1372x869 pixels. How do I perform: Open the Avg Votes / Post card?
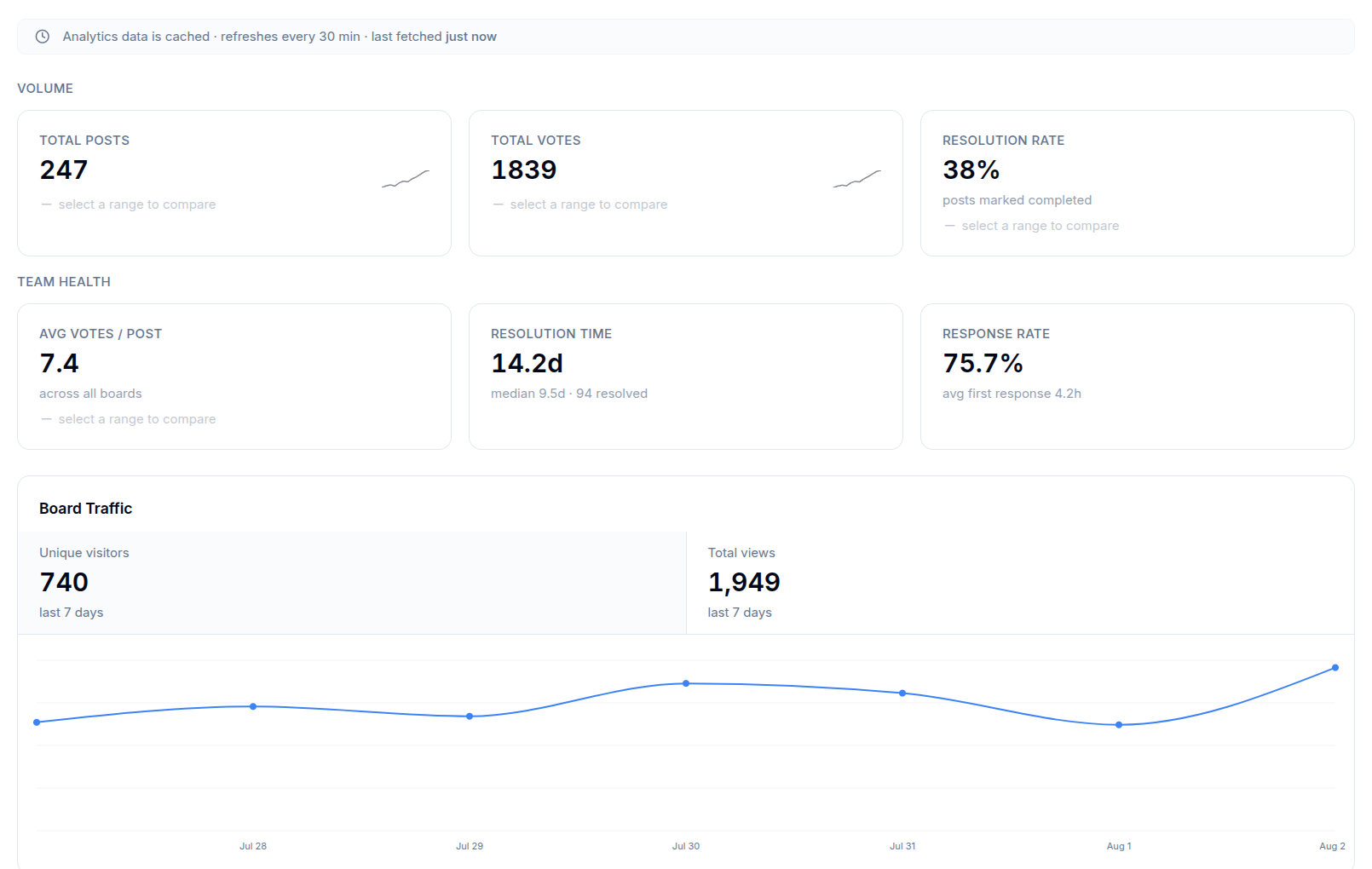tap(234, 377)
